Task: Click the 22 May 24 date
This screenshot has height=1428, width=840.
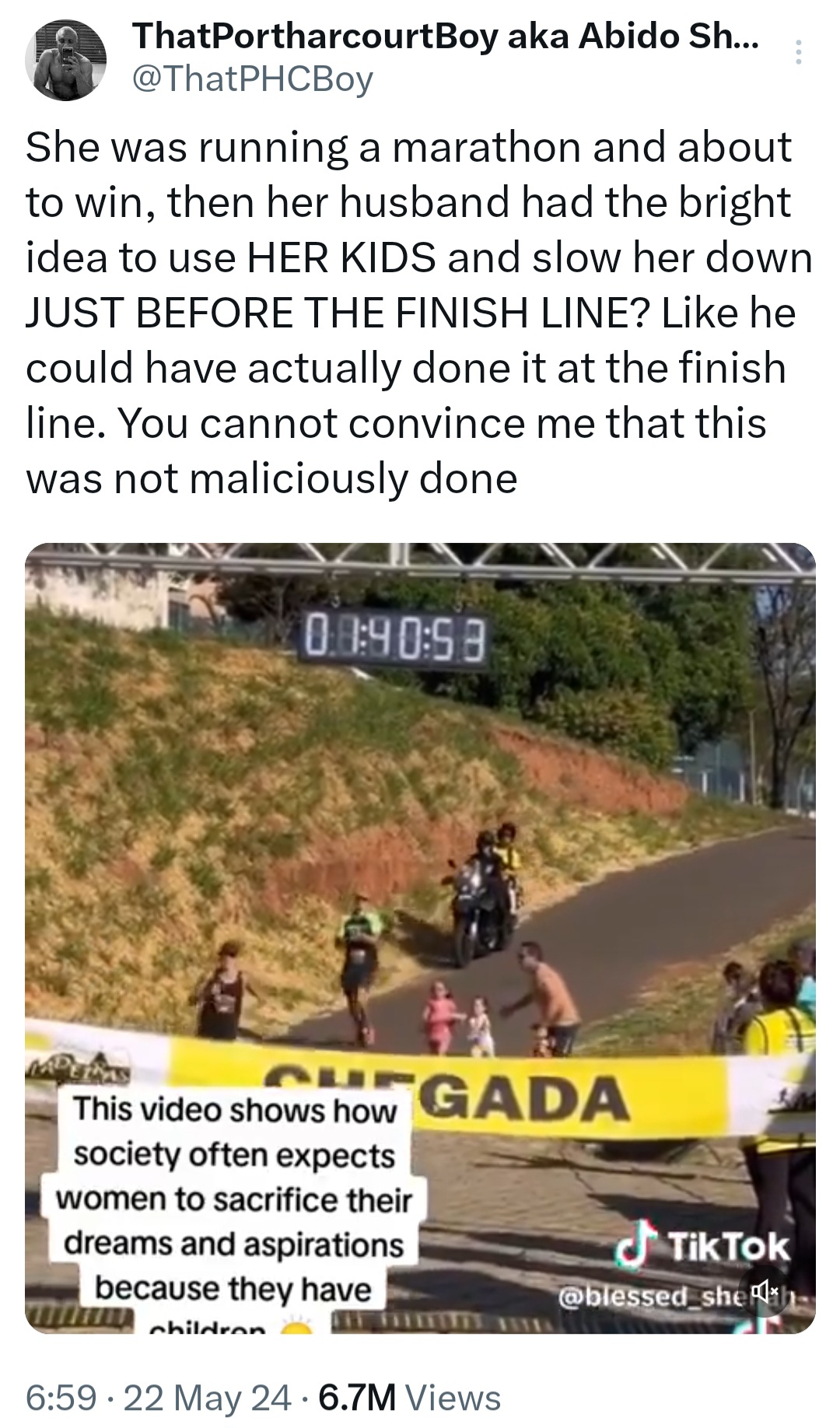Action: coord(208,1398)
